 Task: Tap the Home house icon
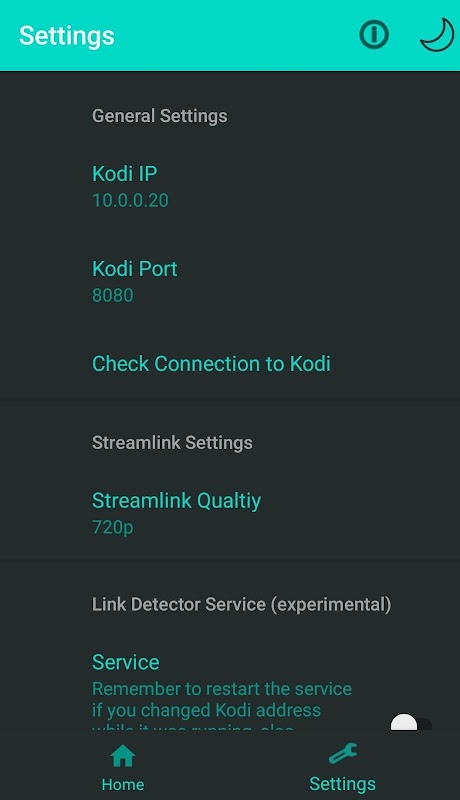(x=123, y=756)
